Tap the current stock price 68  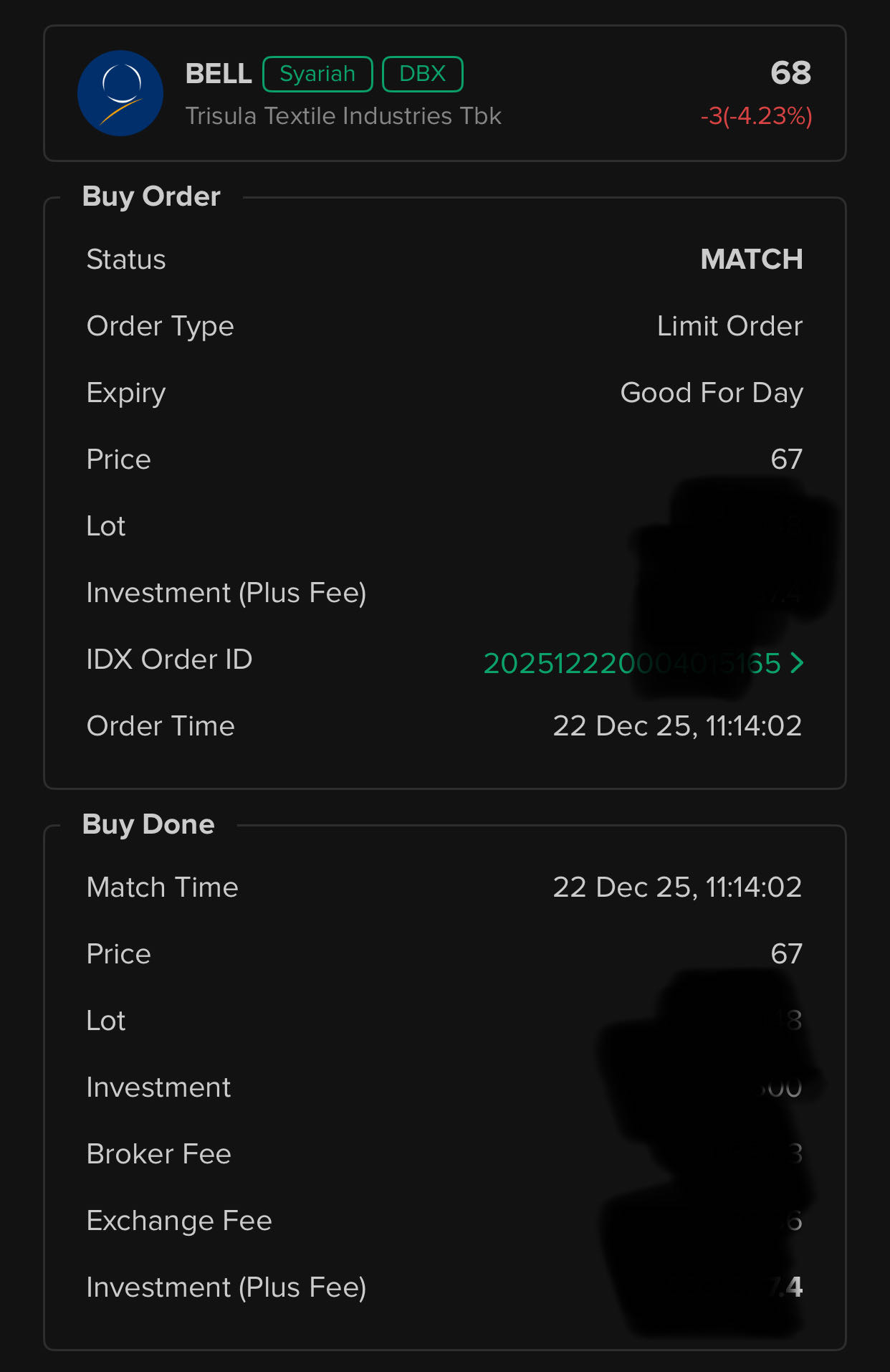tap(790, 73)
